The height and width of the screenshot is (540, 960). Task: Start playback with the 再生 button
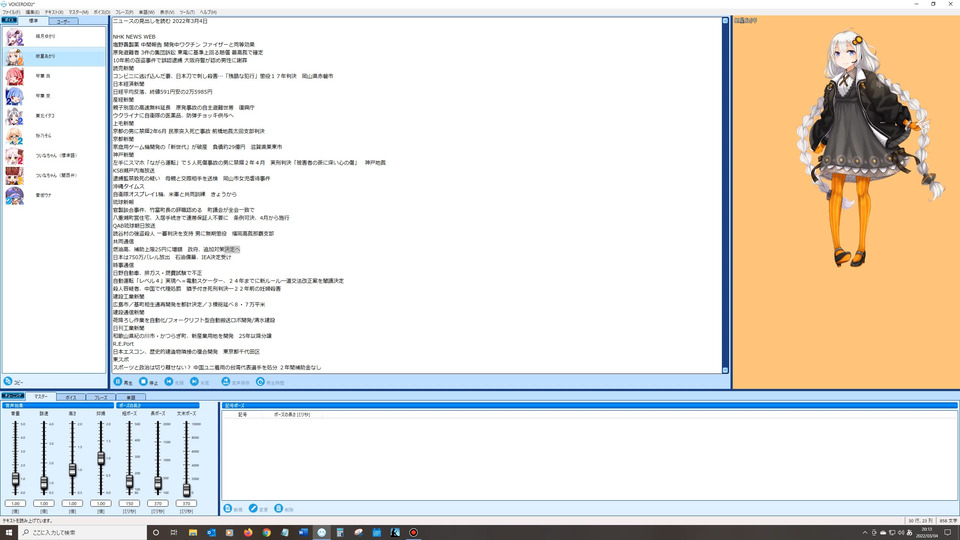(x=123, y=382)
